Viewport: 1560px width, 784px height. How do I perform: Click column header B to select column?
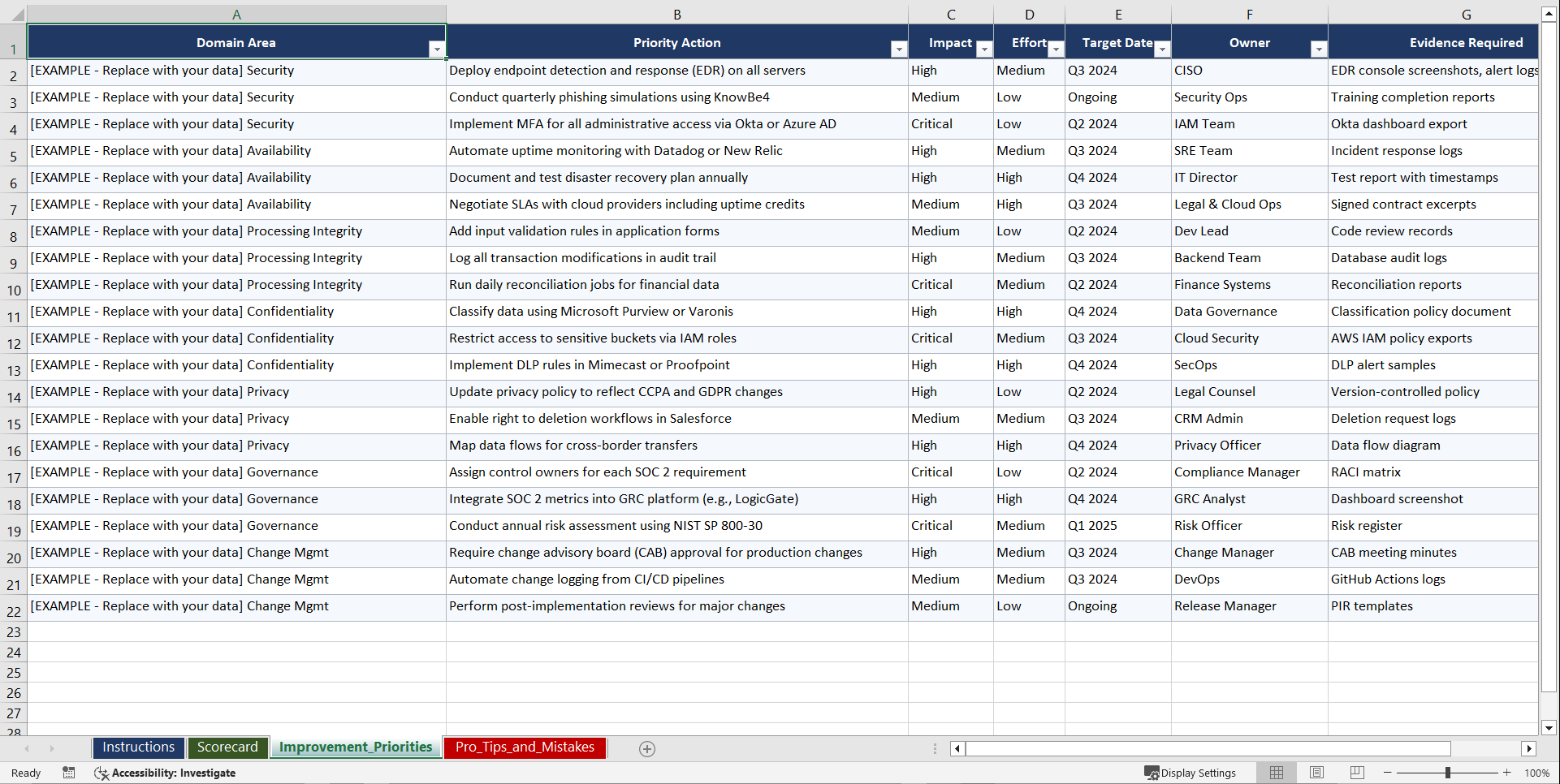click(676, 14)
